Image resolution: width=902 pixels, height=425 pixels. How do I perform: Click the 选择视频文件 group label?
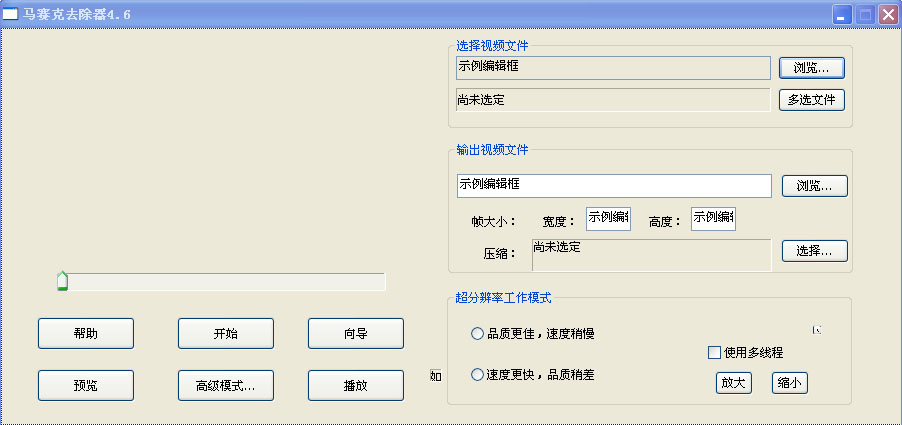coord(492,46)
